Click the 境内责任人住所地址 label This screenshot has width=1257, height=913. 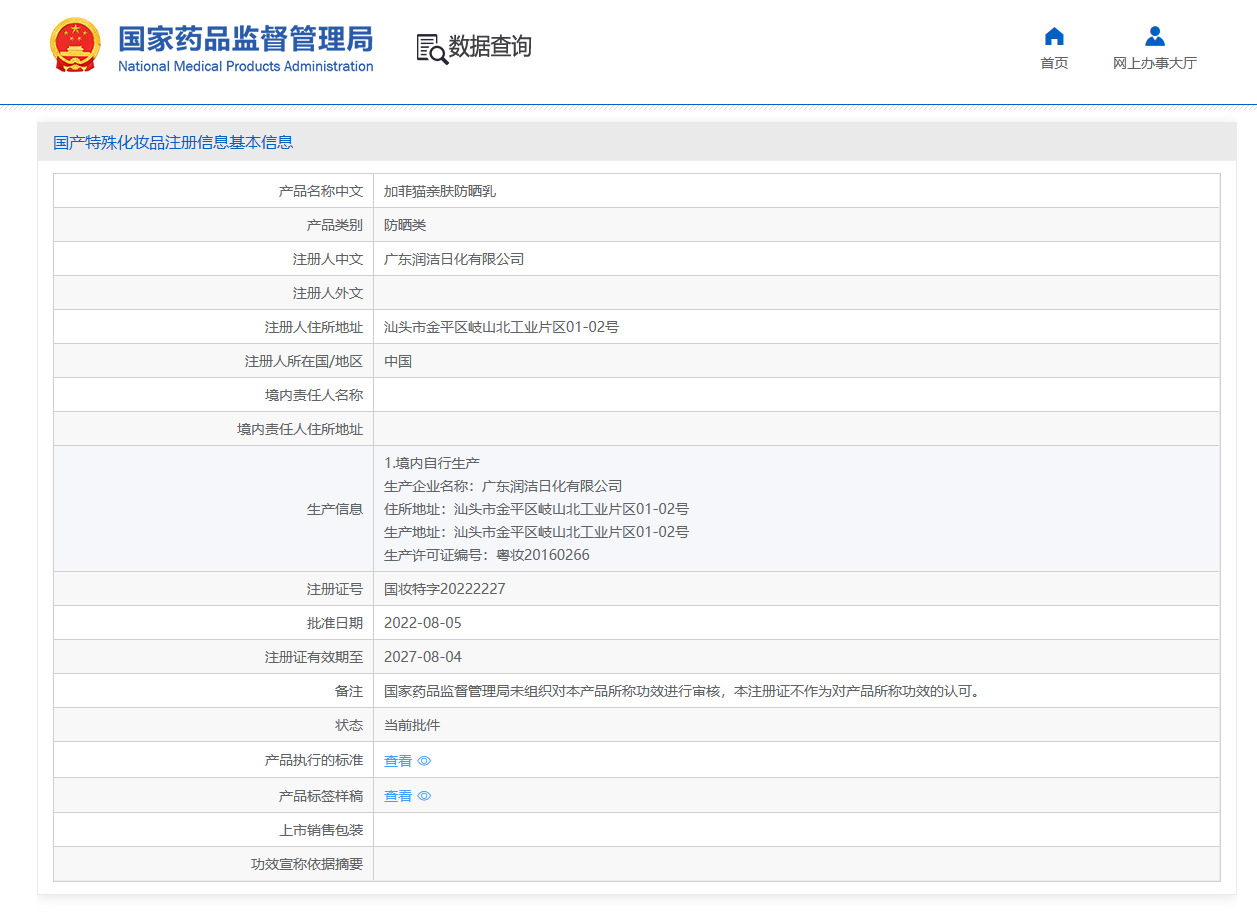[x=300, y=429]
